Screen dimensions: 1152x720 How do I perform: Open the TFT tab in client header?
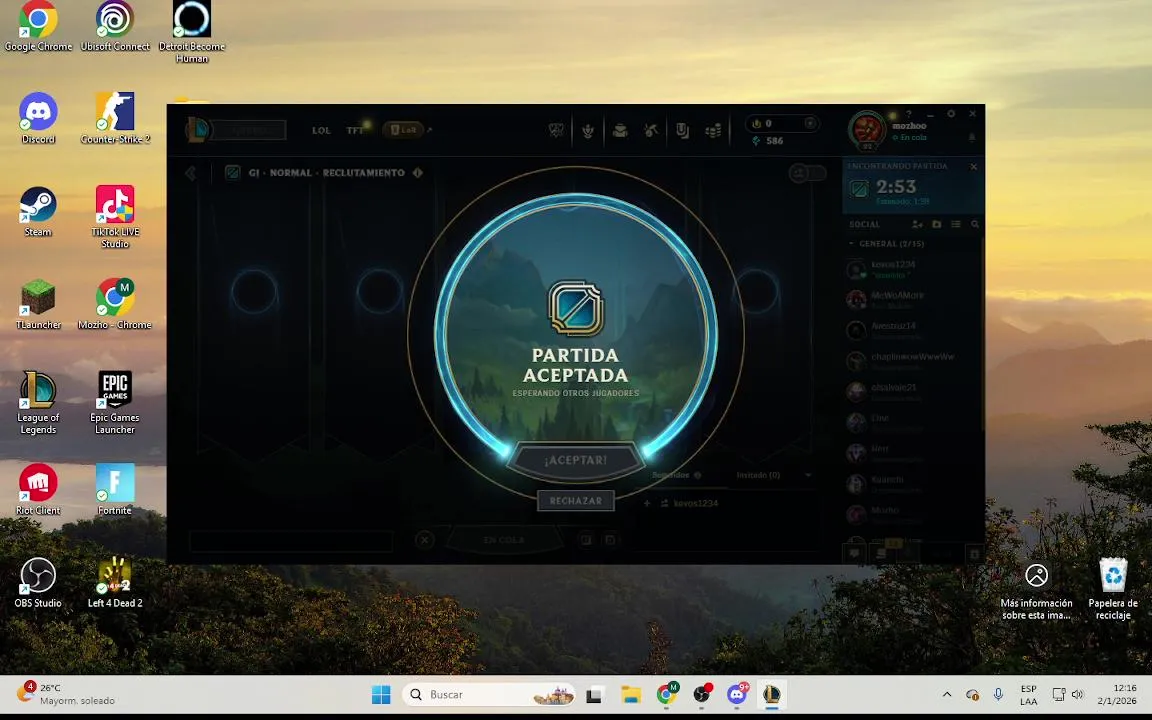[x=355, y=130]
